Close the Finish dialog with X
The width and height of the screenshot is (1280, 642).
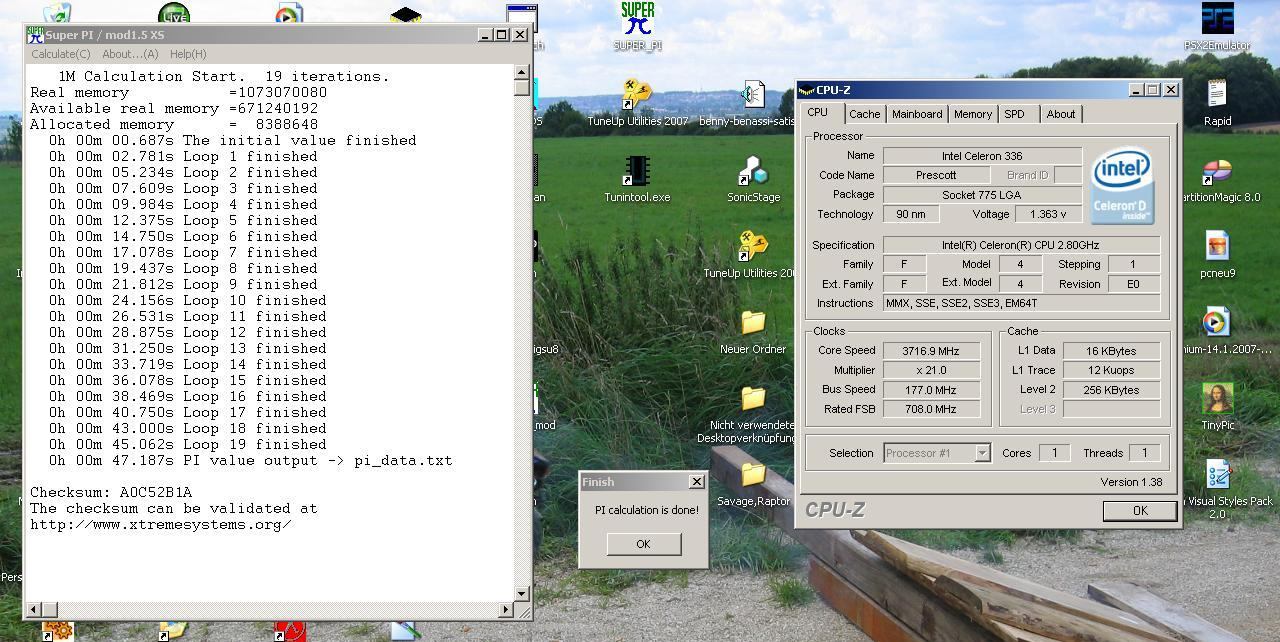[697, 482]
